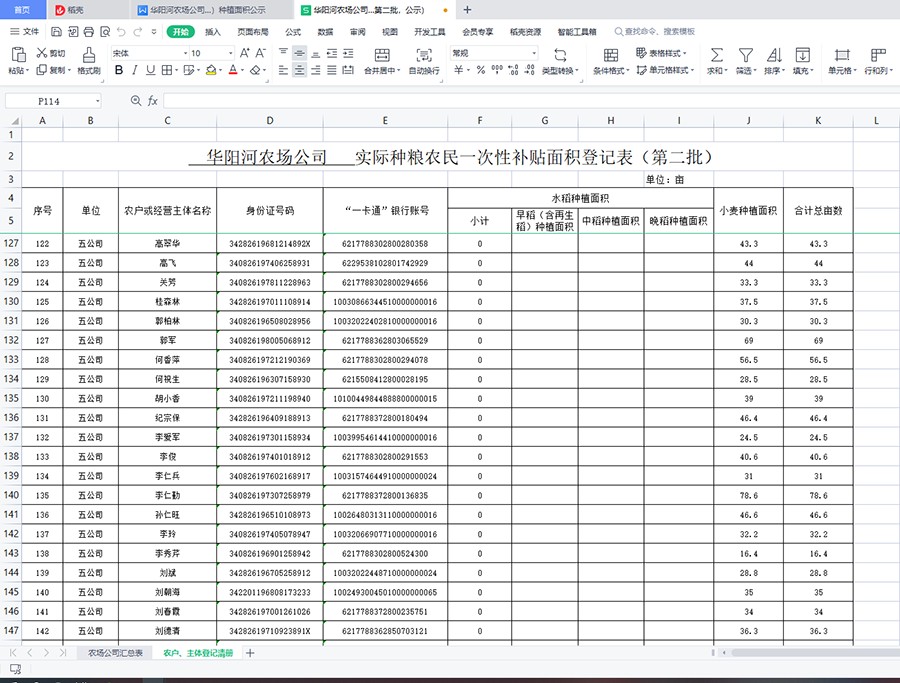This screenshot has height=683, width=900.
Task: Toggle Wrap Text (自动换行)
Action: (x=424, y=55)
